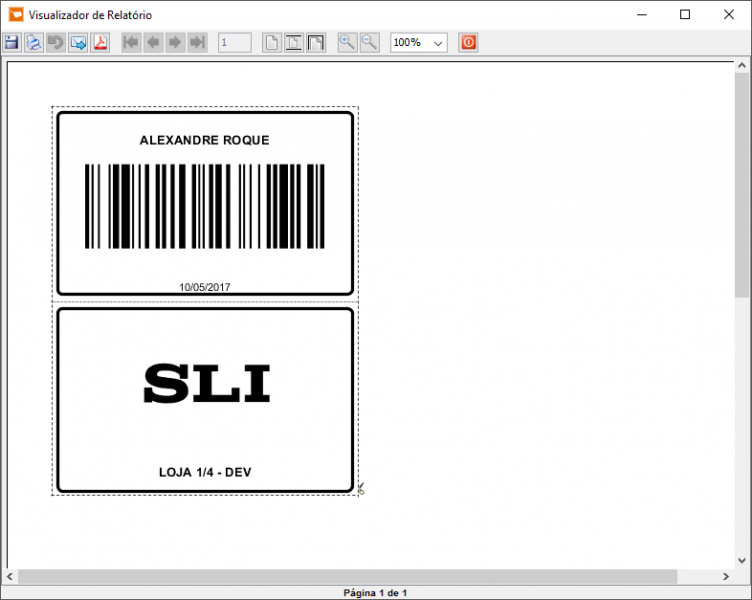The image size is (752, 600).
Task: Click the vertical scrollbar thumb
Action: pyautogui.click(x=741, y=185)
